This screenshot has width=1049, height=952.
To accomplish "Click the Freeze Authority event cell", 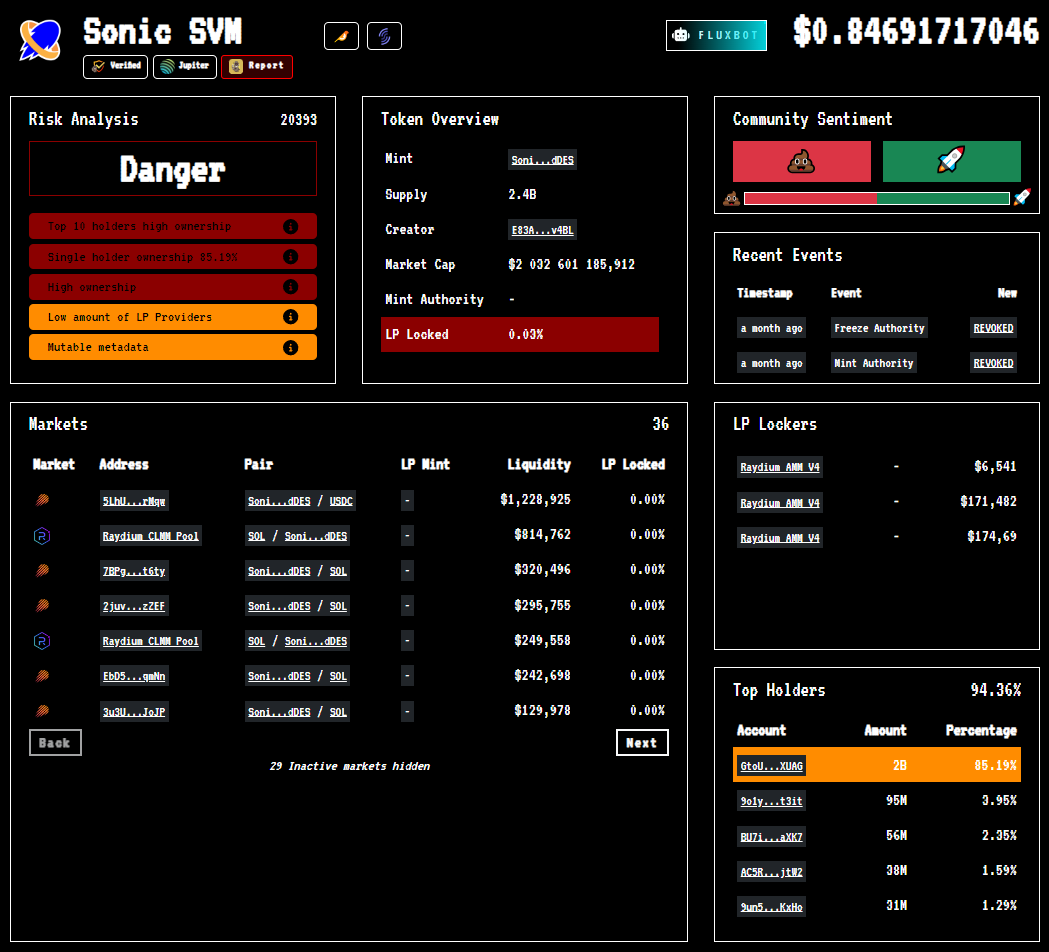I will [x=879, y=328].
